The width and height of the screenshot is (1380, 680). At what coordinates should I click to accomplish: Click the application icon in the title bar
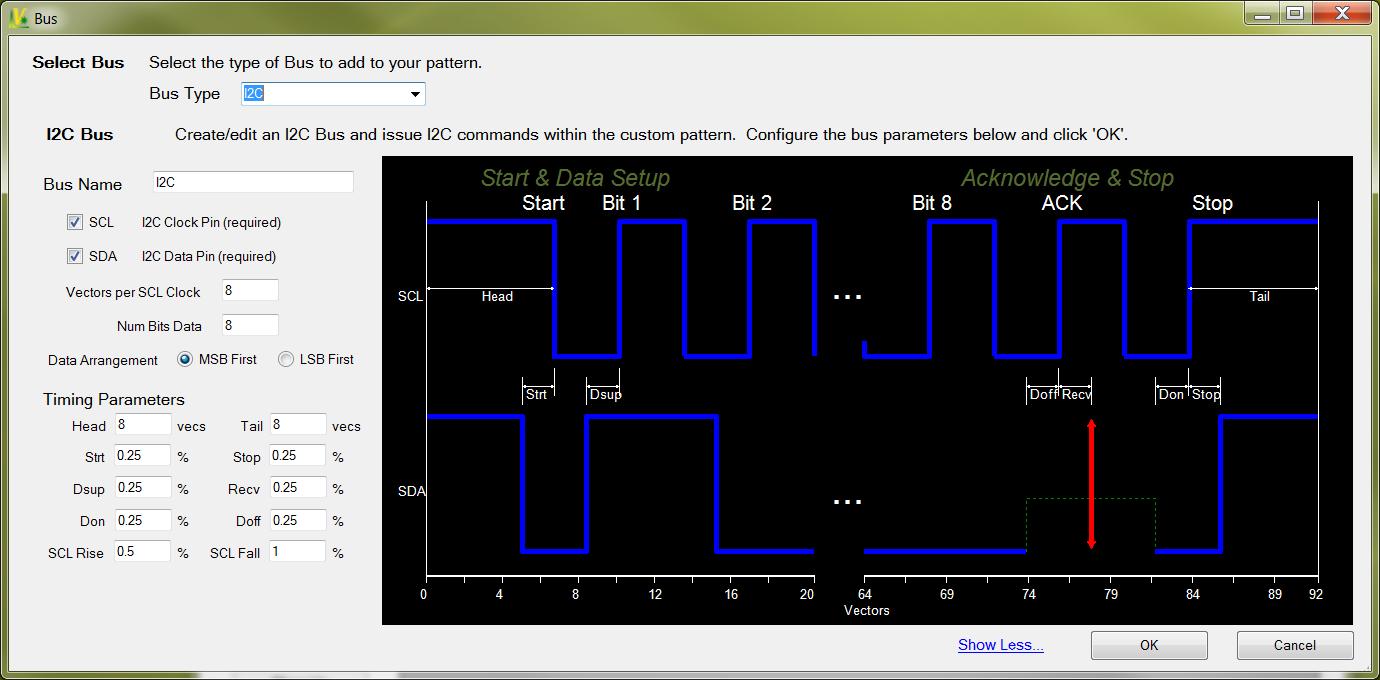pos(17,17)
